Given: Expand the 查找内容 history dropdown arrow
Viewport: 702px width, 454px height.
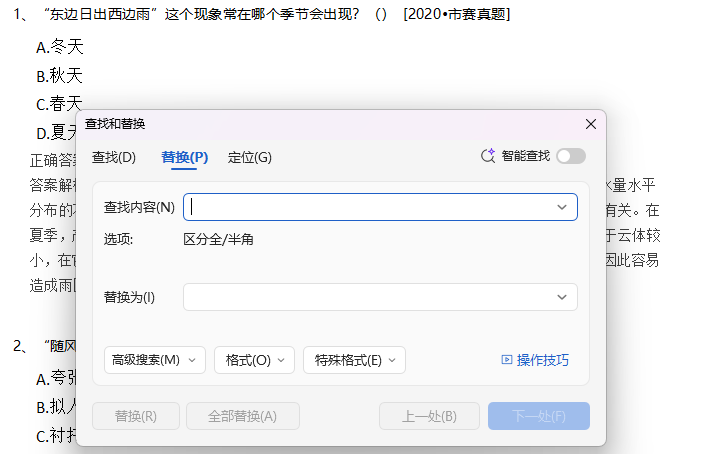Looking at the screenshot, I should (562, 207).
